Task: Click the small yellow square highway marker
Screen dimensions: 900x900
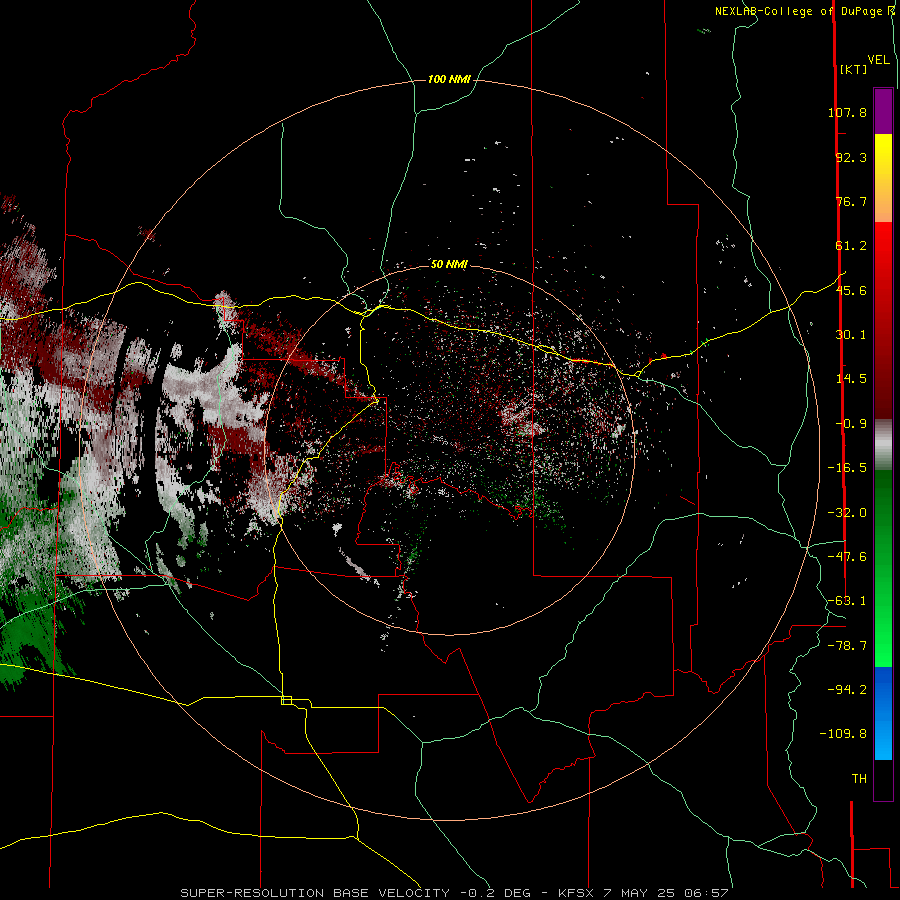Action: click(x=286, y=700)
